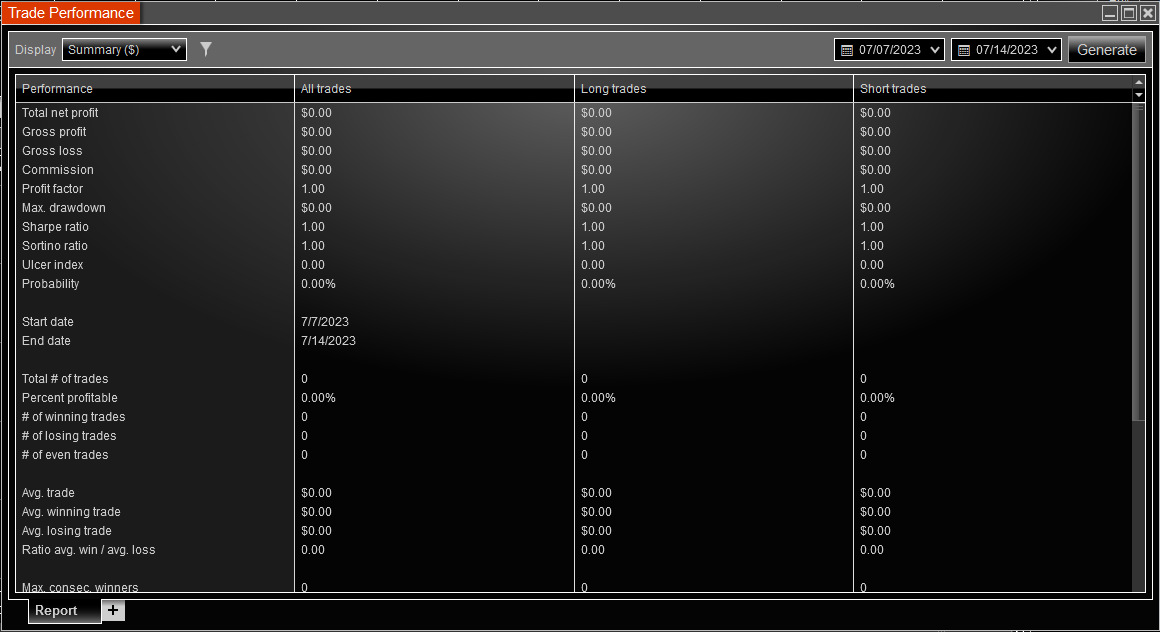Screen dimensions: 1160x632
Task: Click the Short trades column header
Action: [994, 89]
